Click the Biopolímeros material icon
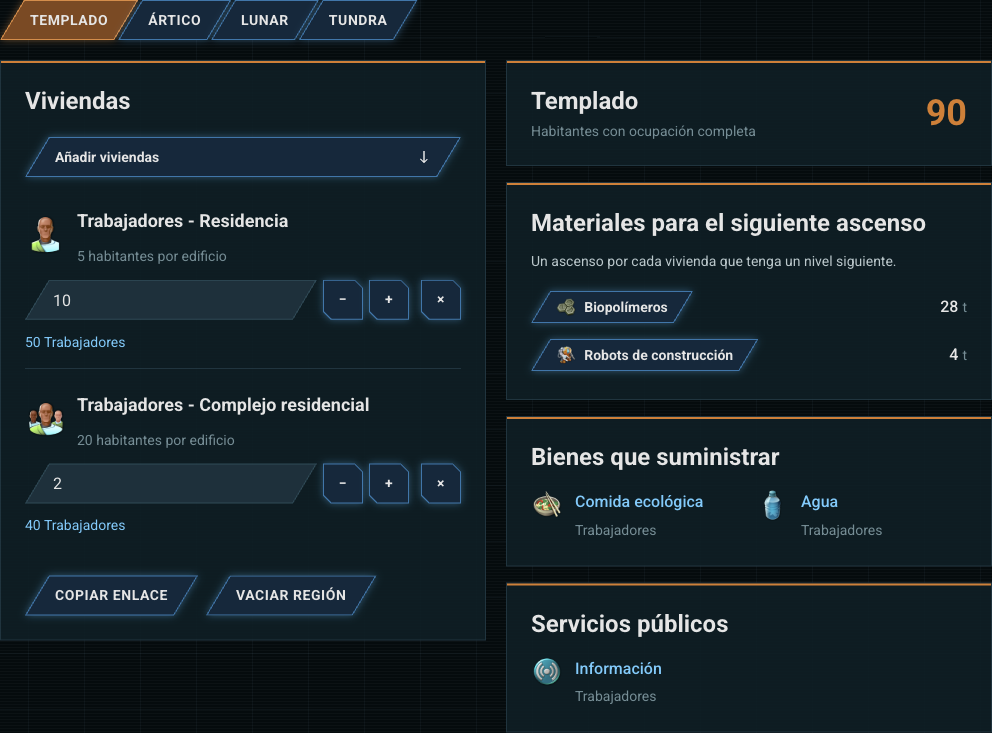 [x=566, y=307]
